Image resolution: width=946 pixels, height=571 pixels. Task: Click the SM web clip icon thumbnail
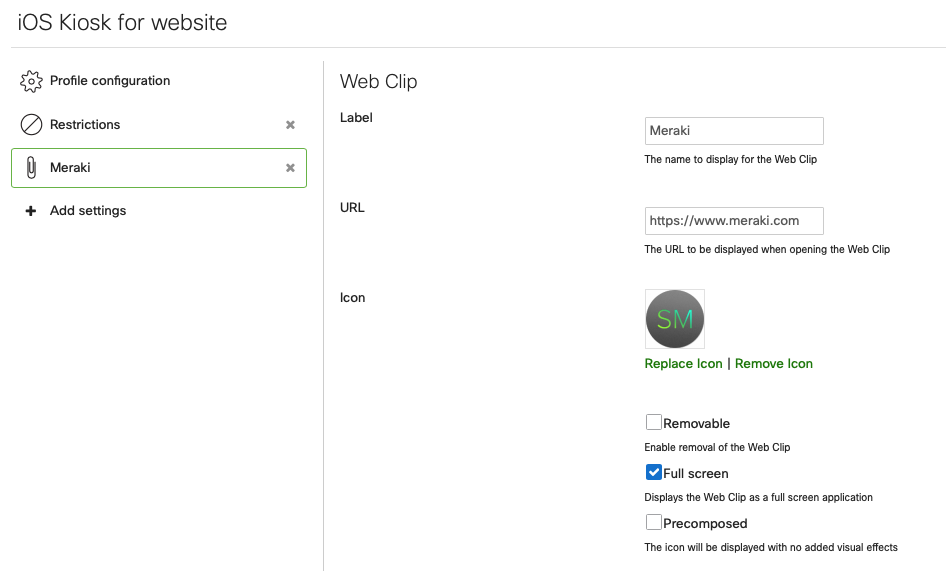point(675,319)
